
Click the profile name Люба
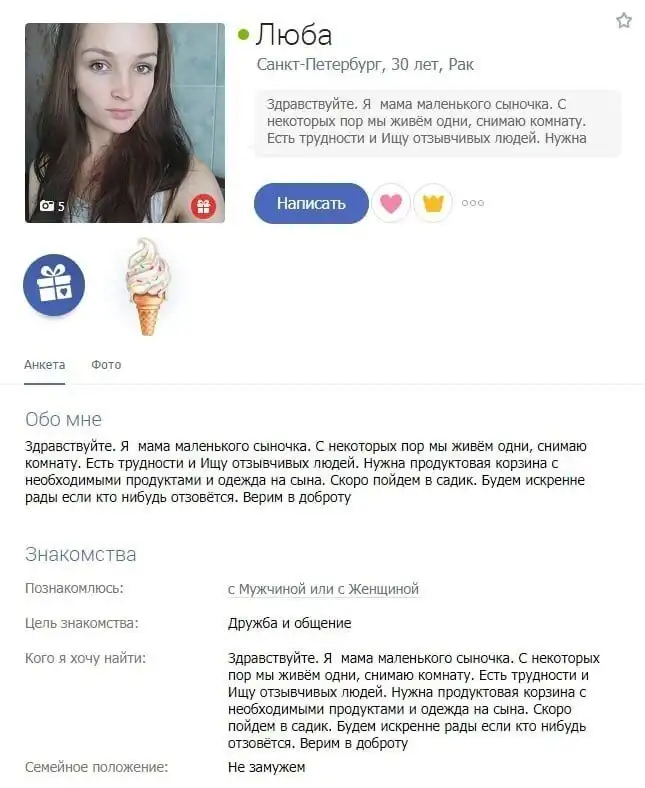point(294,35)
